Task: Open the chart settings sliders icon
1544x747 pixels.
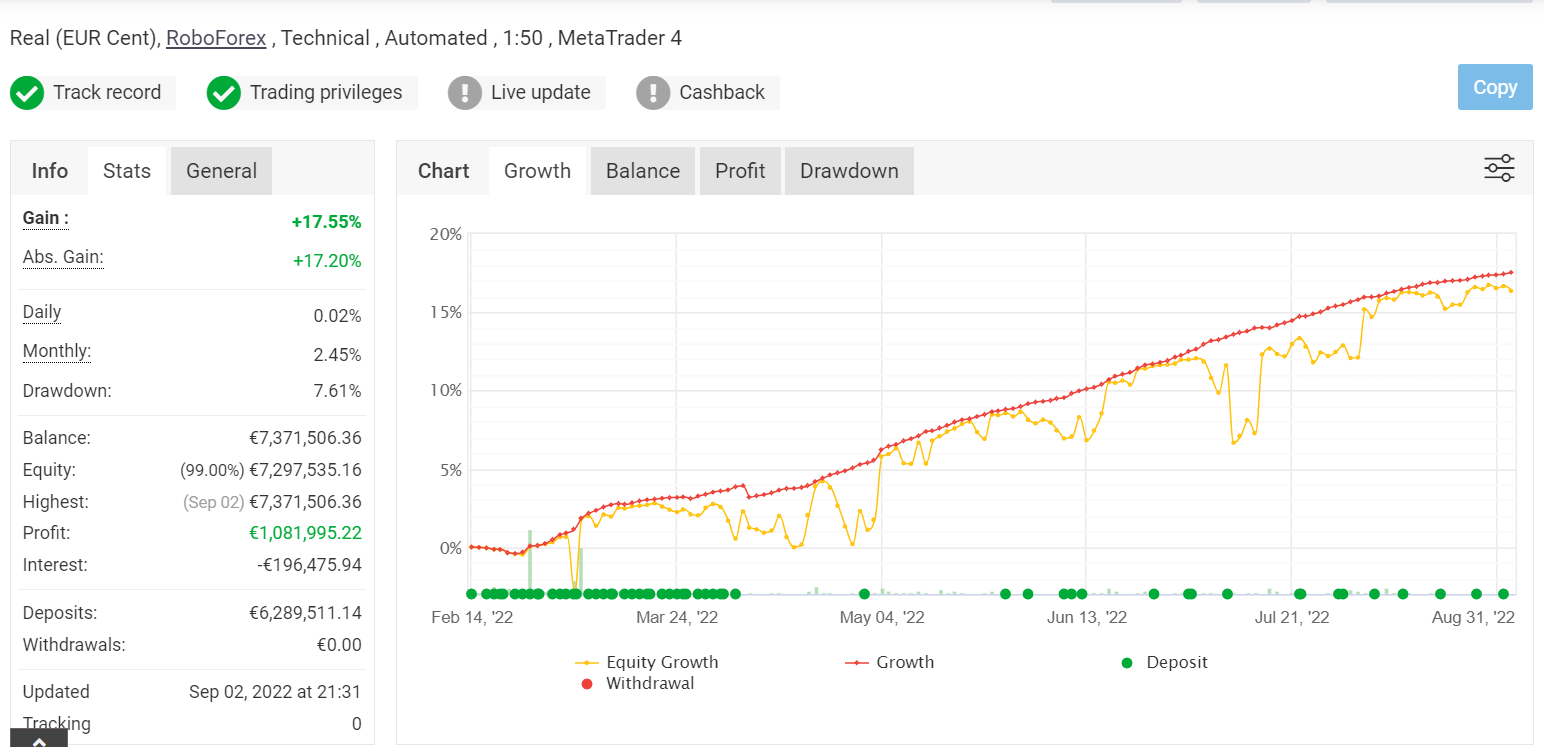Action: (1499, 169)
